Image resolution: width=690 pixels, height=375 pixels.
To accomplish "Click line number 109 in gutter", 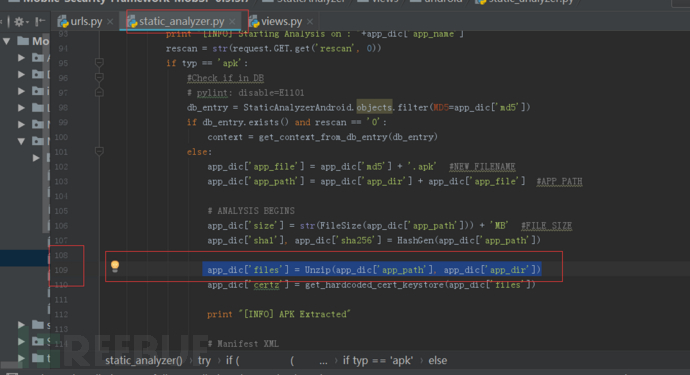I will click(x=61, y=270).
